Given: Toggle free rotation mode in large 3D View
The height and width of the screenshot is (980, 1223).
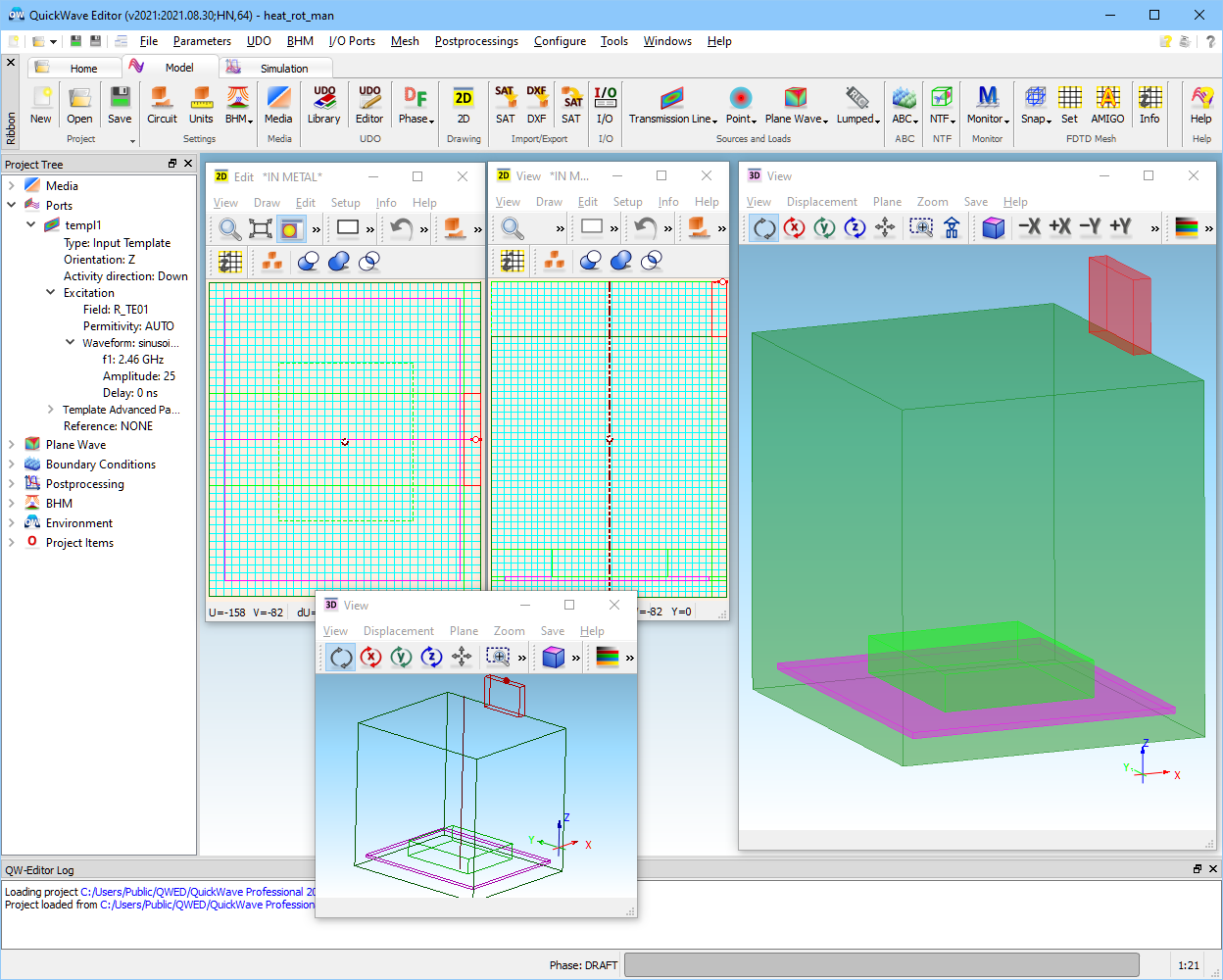Looking at the screenshot, I should pyautogui.click(x=764, y=227).
